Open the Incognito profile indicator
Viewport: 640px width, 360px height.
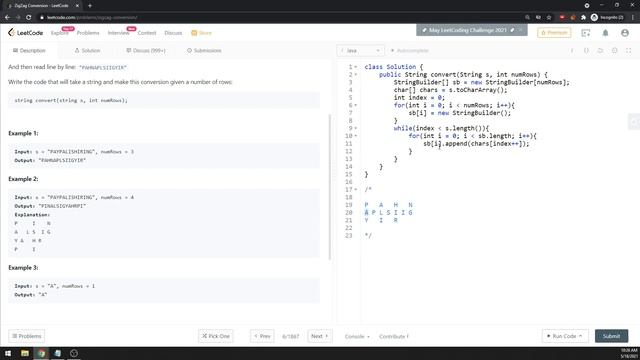click(x=607, y=18)
